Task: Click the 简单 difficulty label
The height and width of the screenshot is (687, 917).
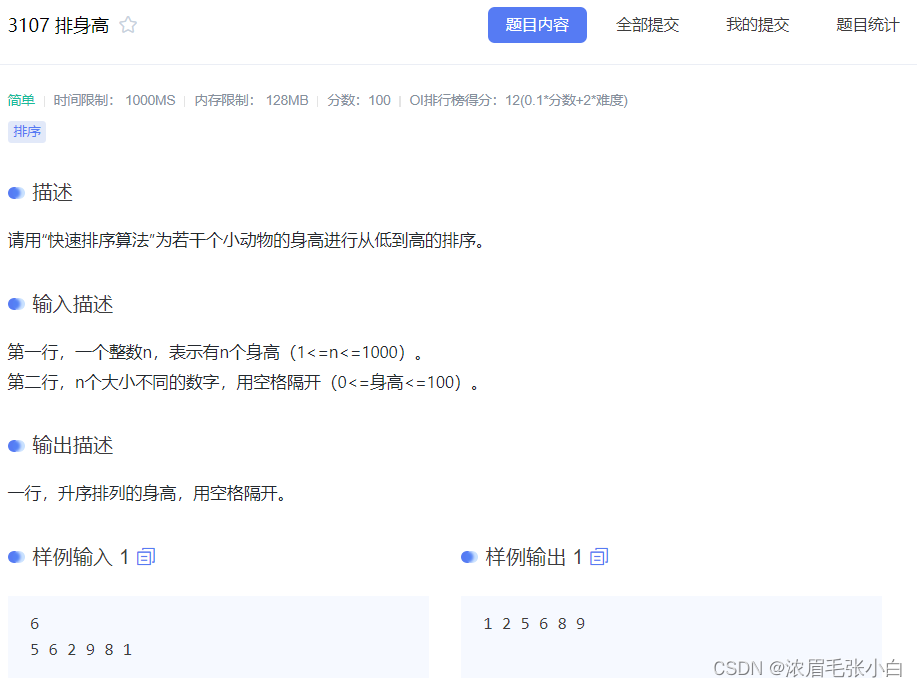Action: tap(22, 101)
